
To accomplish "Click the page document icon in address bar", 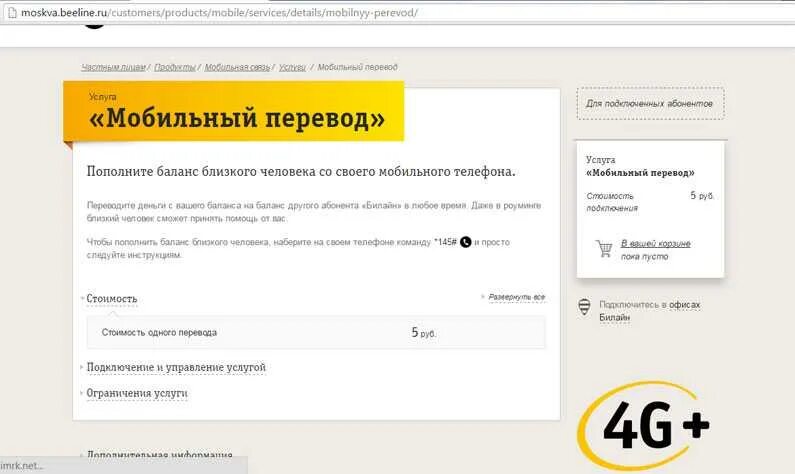I will 12,13.
